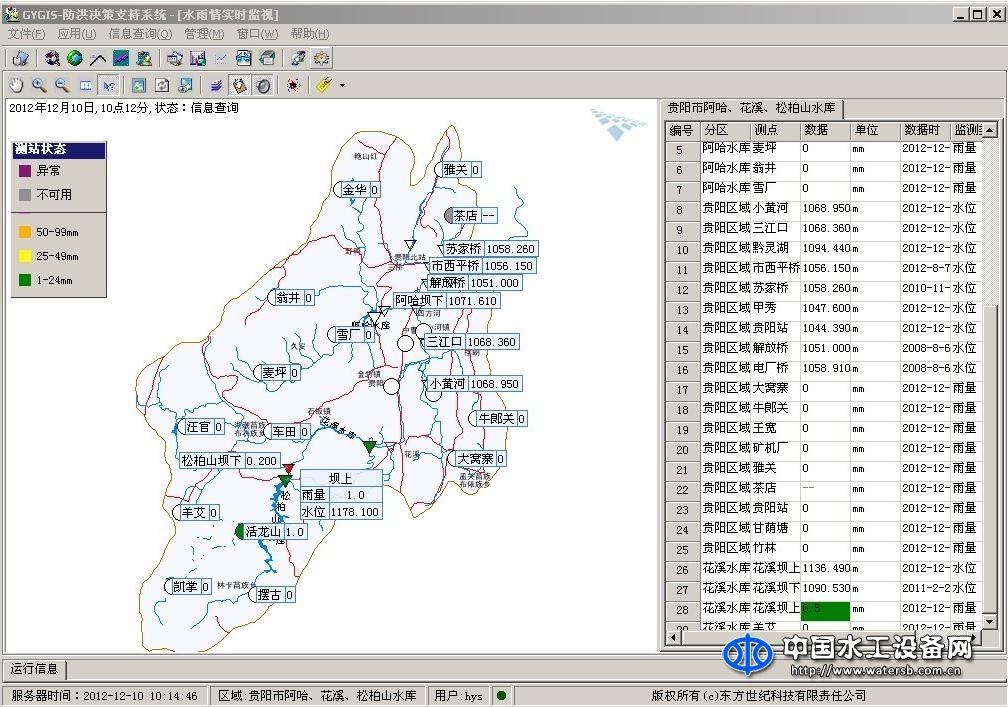The height and width of the screenshot is (707, 1008).
Task: Toggle the notepad identify button
Action: [x=240, y=85]
